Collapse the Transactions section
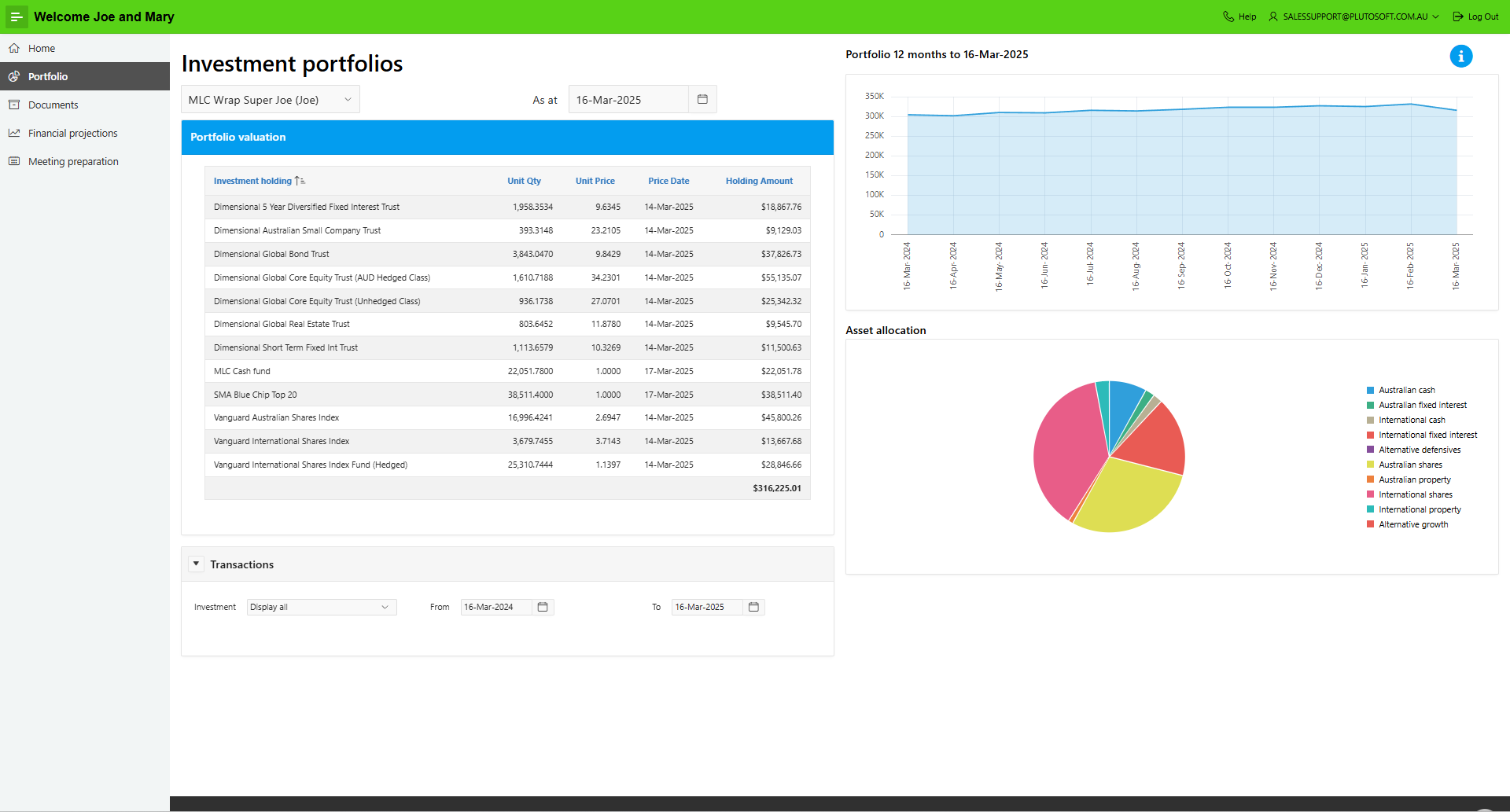 pyautogui.click(x=196, y=564)
